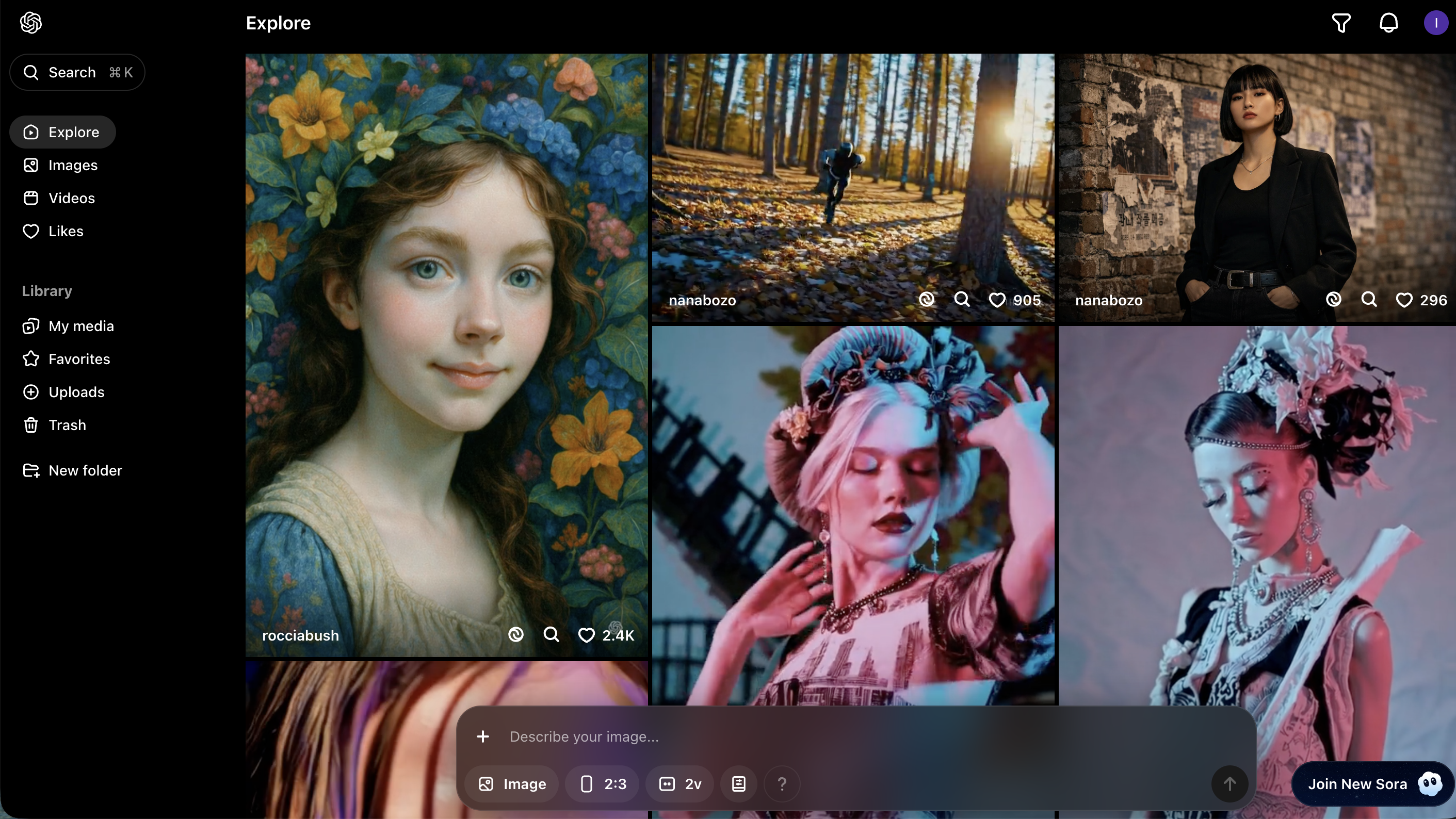
Task: Open notifications bell
Action: (1389, 23)
